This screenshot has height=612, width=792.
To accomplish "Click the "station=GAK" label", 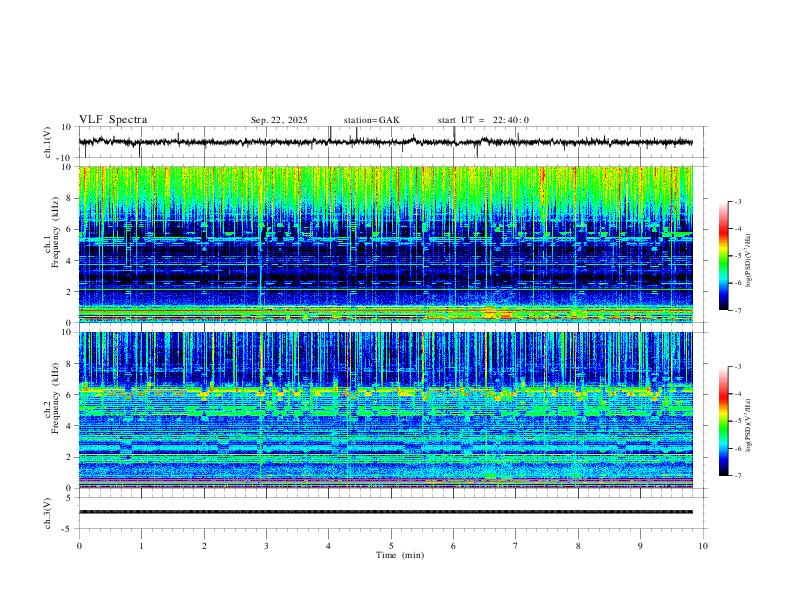I will [x=371, y=120].
